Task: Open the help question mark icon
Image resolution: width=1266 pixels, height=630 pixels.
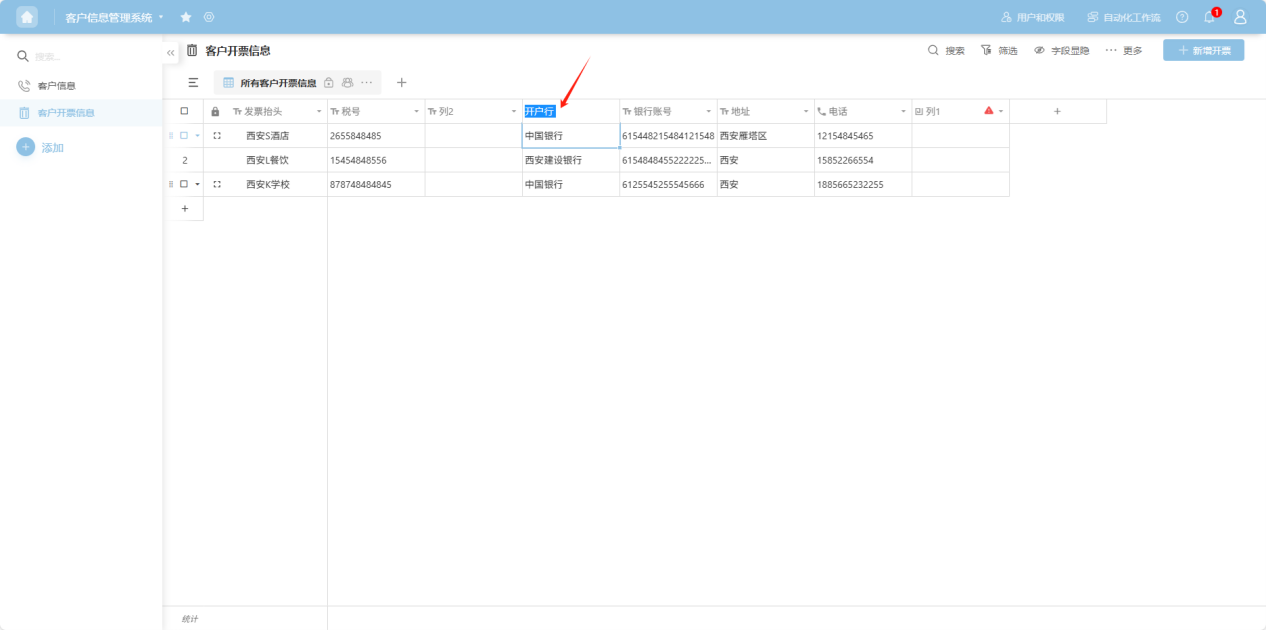Action: 1182,17
